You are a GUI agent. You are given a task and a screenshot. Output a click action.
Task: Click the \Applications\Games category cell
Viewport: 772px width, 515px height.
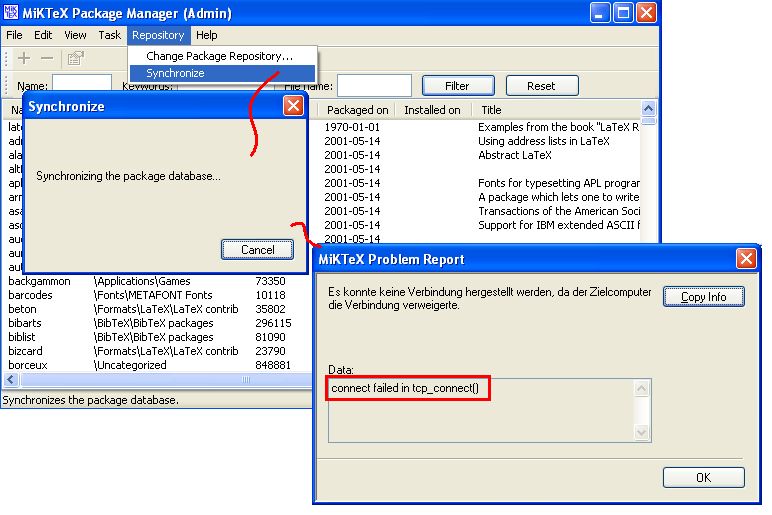pos(142,281)
